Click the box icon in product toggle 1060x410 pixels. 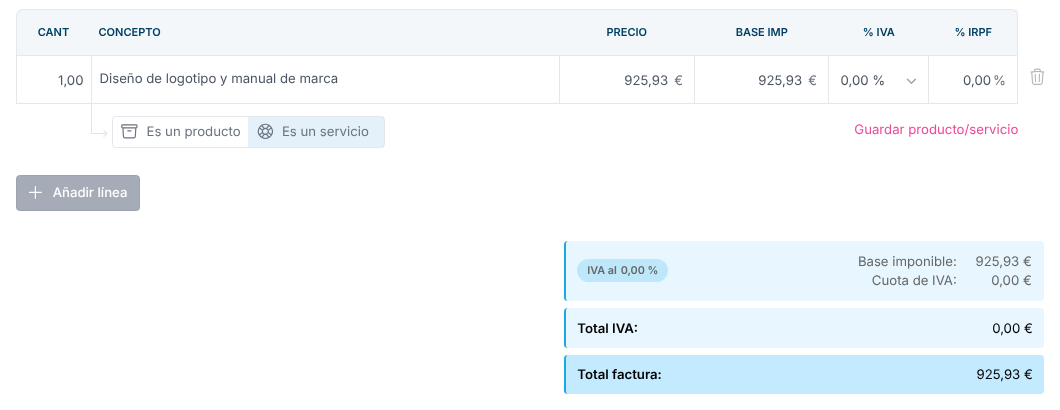pyautogui.click(x=129, y=131)
